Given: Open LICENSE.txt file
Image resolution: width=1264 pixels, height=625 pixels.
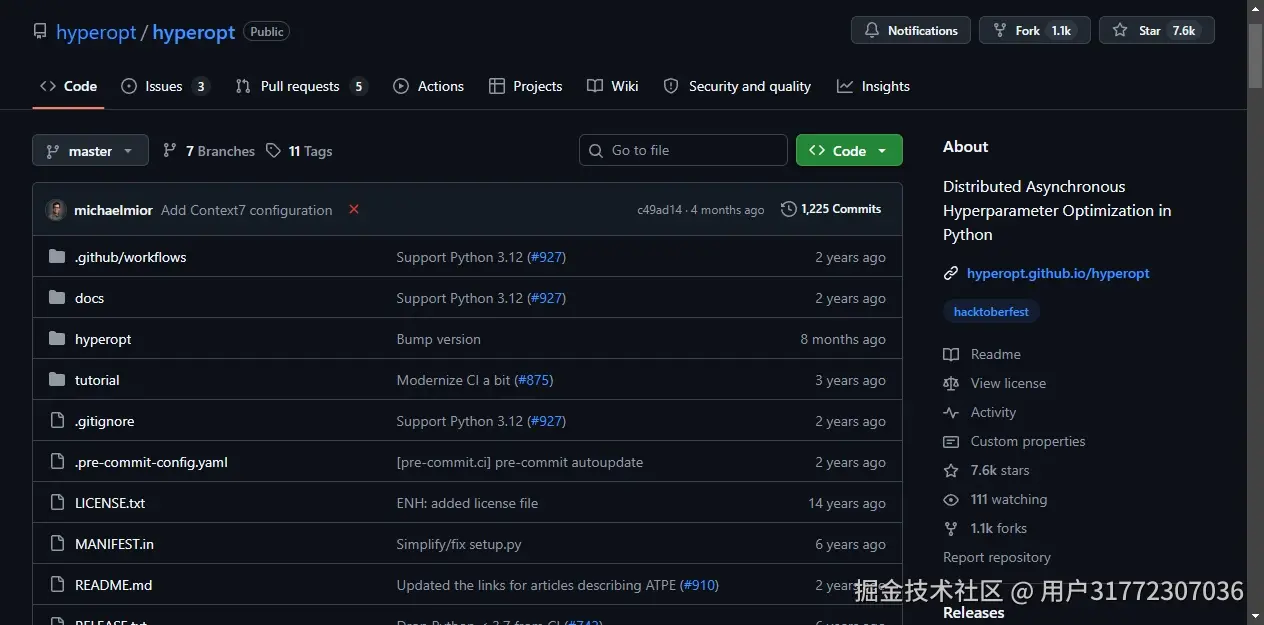Looking at the screenshot, I should click(110, 503).
